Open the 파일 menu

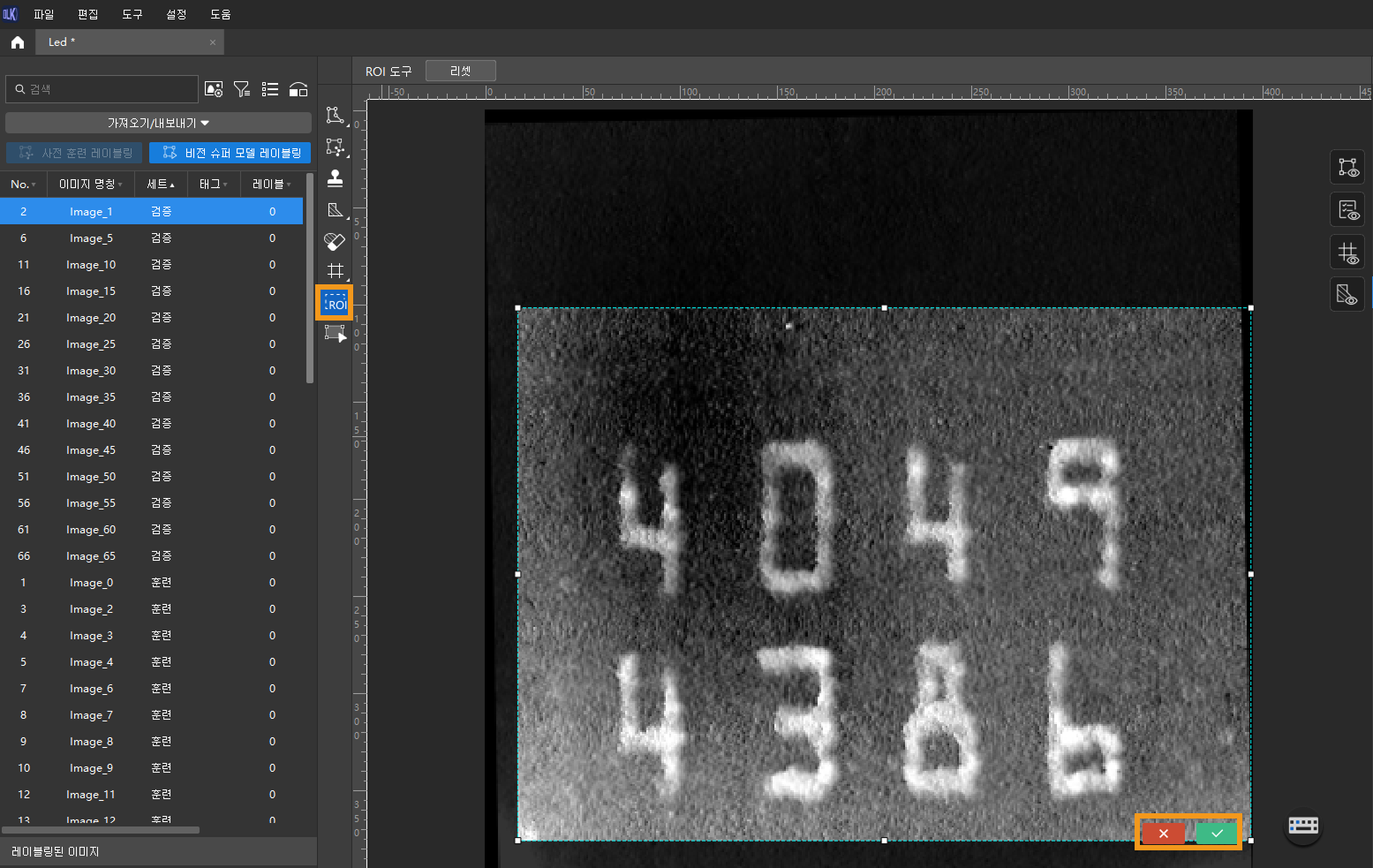[43, 14]
